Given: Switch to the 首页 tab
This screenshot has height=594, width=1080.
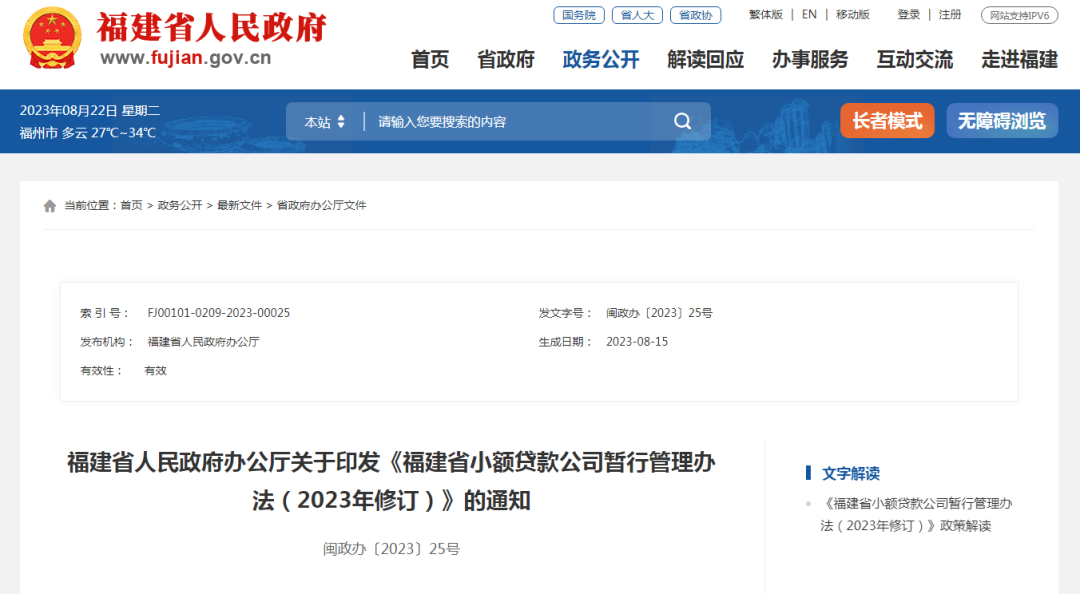Looking at the screenshot, I should click(x=430, y=60).
